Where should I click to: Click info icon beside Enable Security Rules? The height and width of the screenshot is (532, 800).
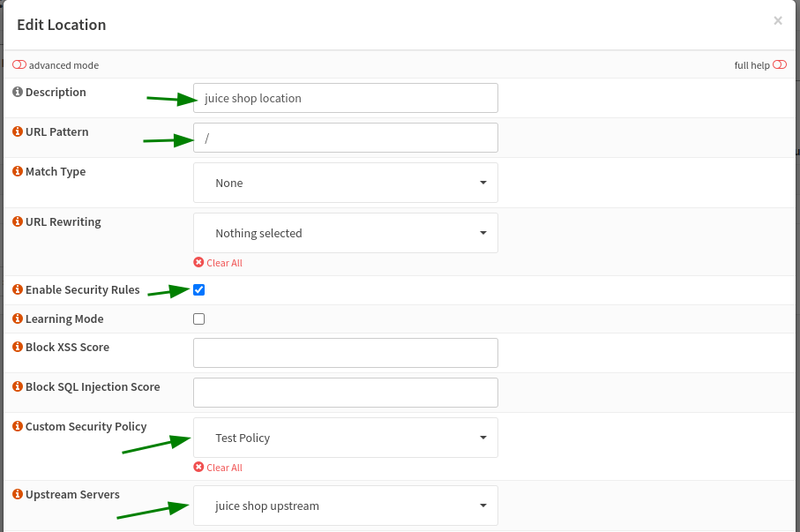(17, 290)
